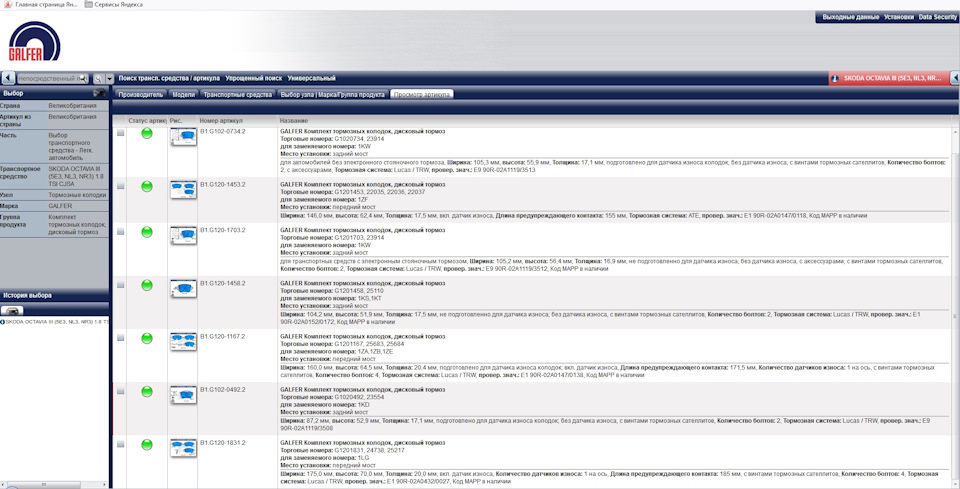Click green status light of B1.G120-1458.2

[x=147, y=285]
